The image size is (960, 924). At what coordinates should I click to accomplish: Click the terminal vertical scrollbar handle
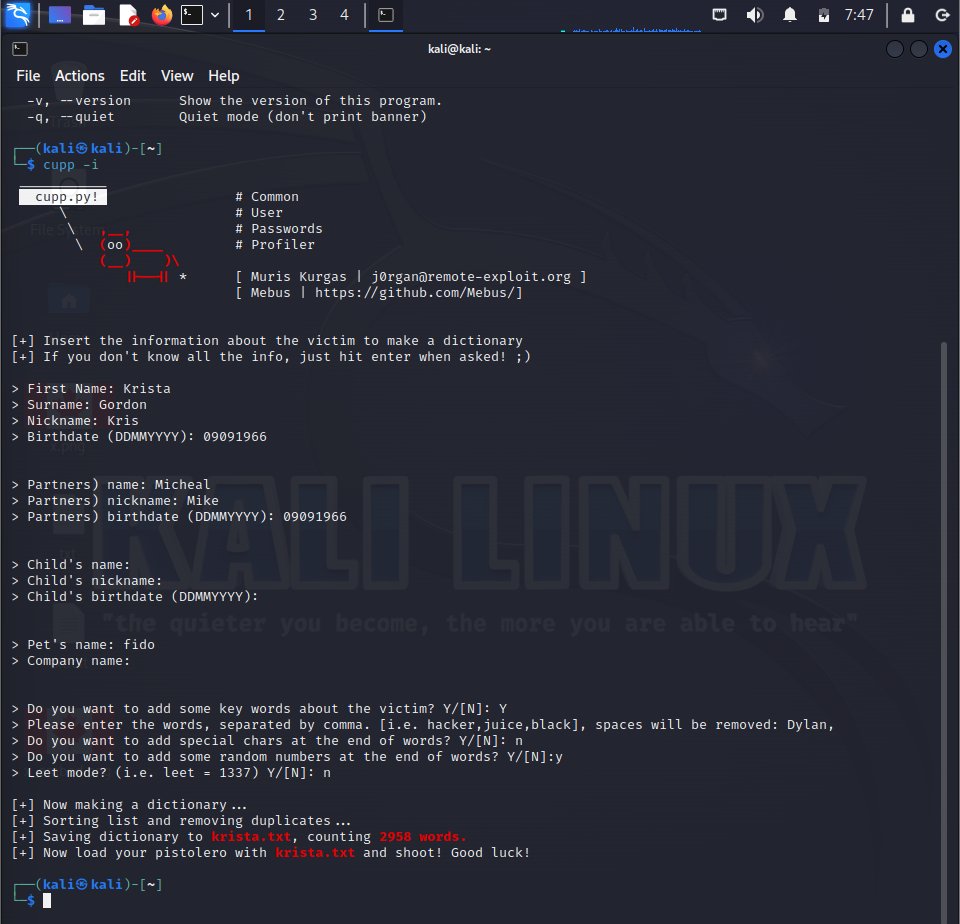945,631
